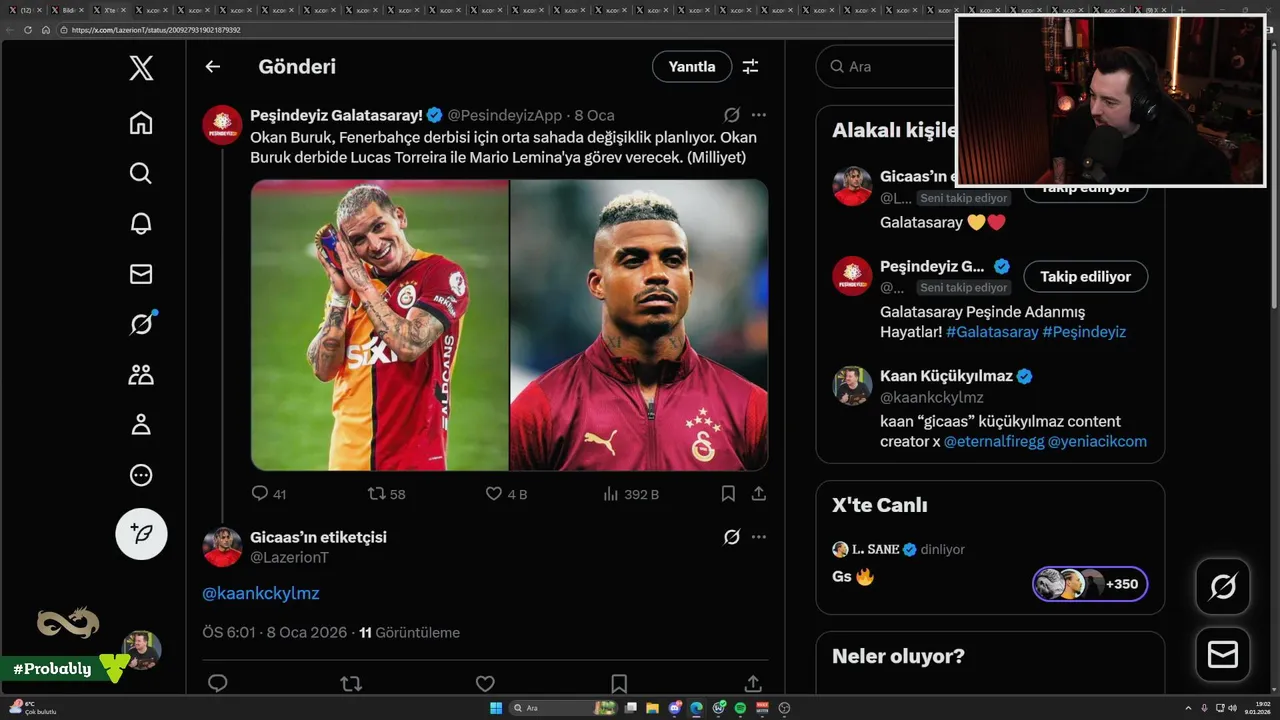Open the Windows Start button
The height and width of the screenshot is (720, 1280).
pos(496,708)
